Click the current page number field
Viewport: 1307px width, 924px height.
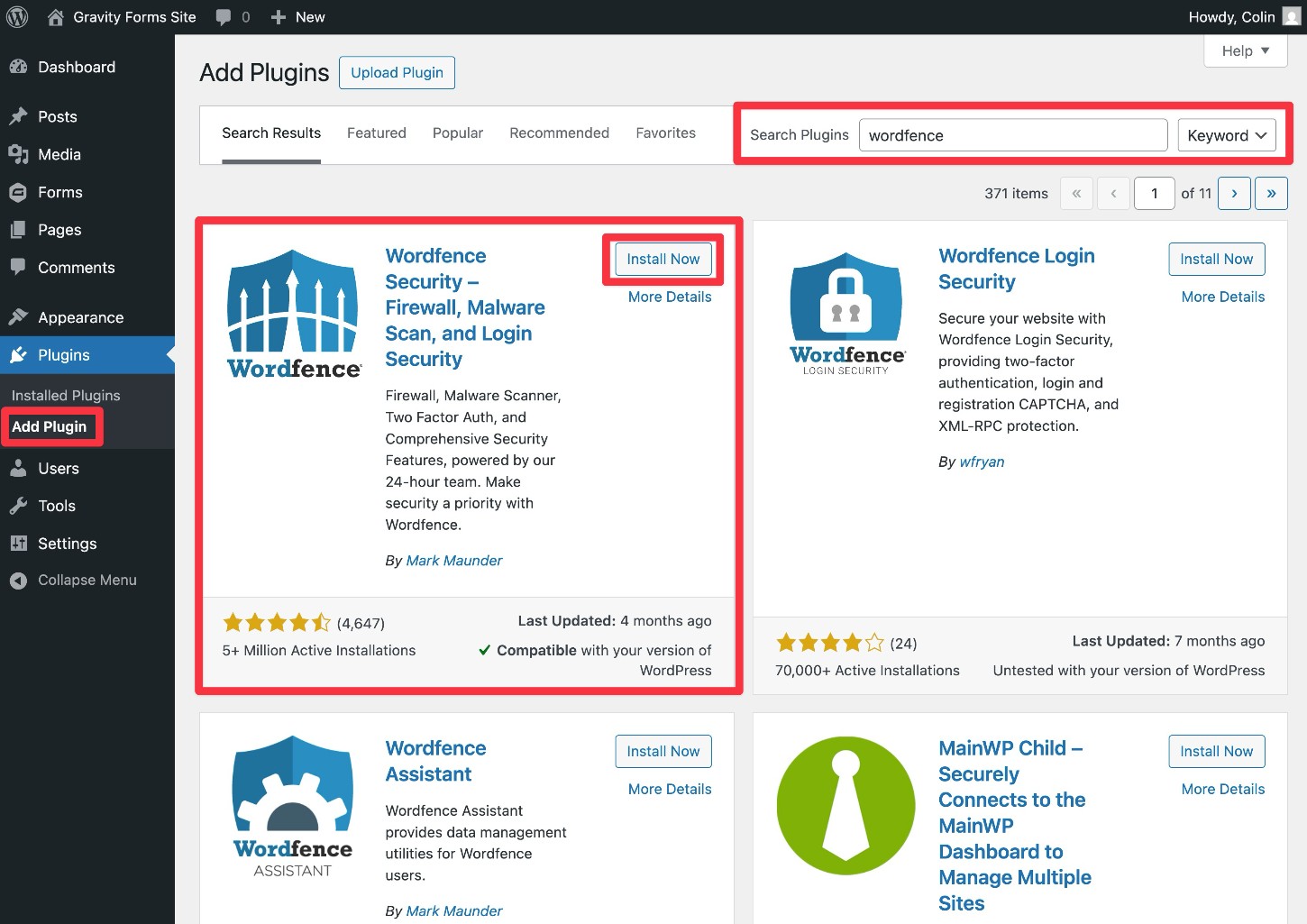(x=1154, y=193)
